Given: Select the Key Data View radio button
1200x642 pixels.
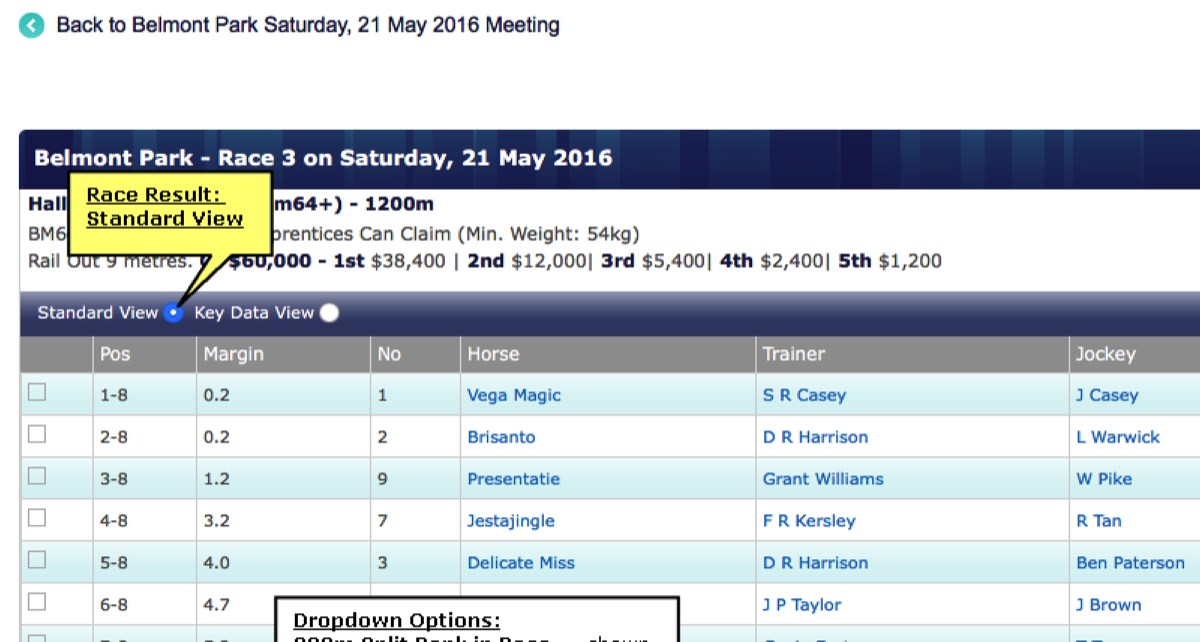Looking at the screenshot, I should [329, 313].
